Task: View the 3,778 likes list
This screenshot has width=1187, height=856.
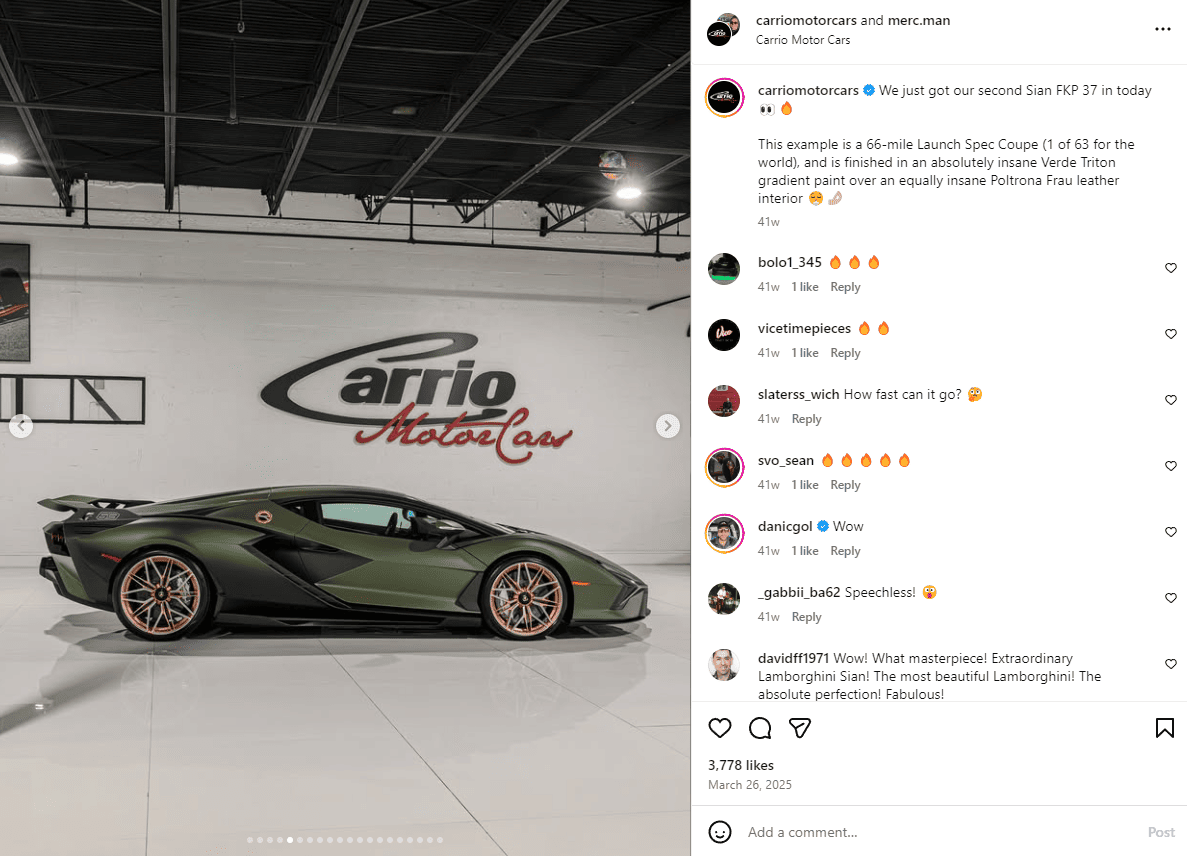Action: coord(740,765)
